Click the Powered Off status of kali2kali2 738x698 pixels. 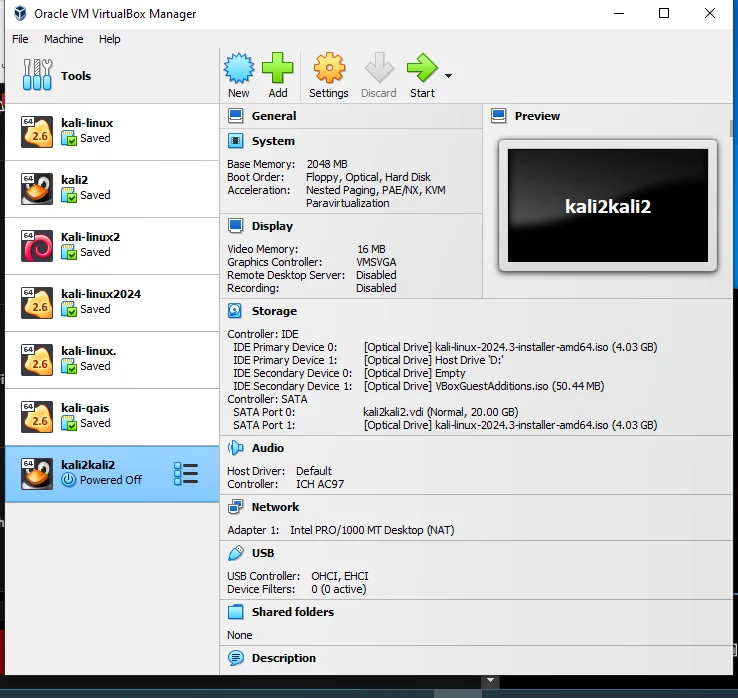[x=111, y=480]
